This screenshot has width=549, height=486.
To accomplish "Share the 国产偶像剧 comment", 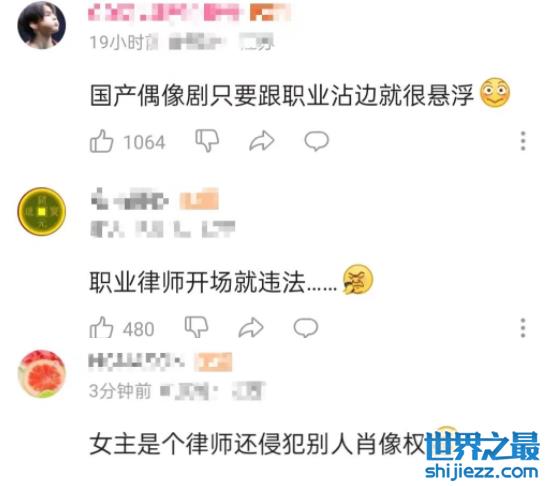I will tap(262, 141).
